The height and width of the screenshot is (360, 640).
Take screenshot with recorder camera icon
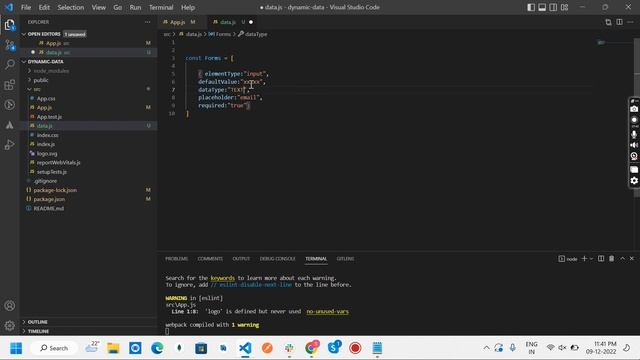tap(634, 109)
